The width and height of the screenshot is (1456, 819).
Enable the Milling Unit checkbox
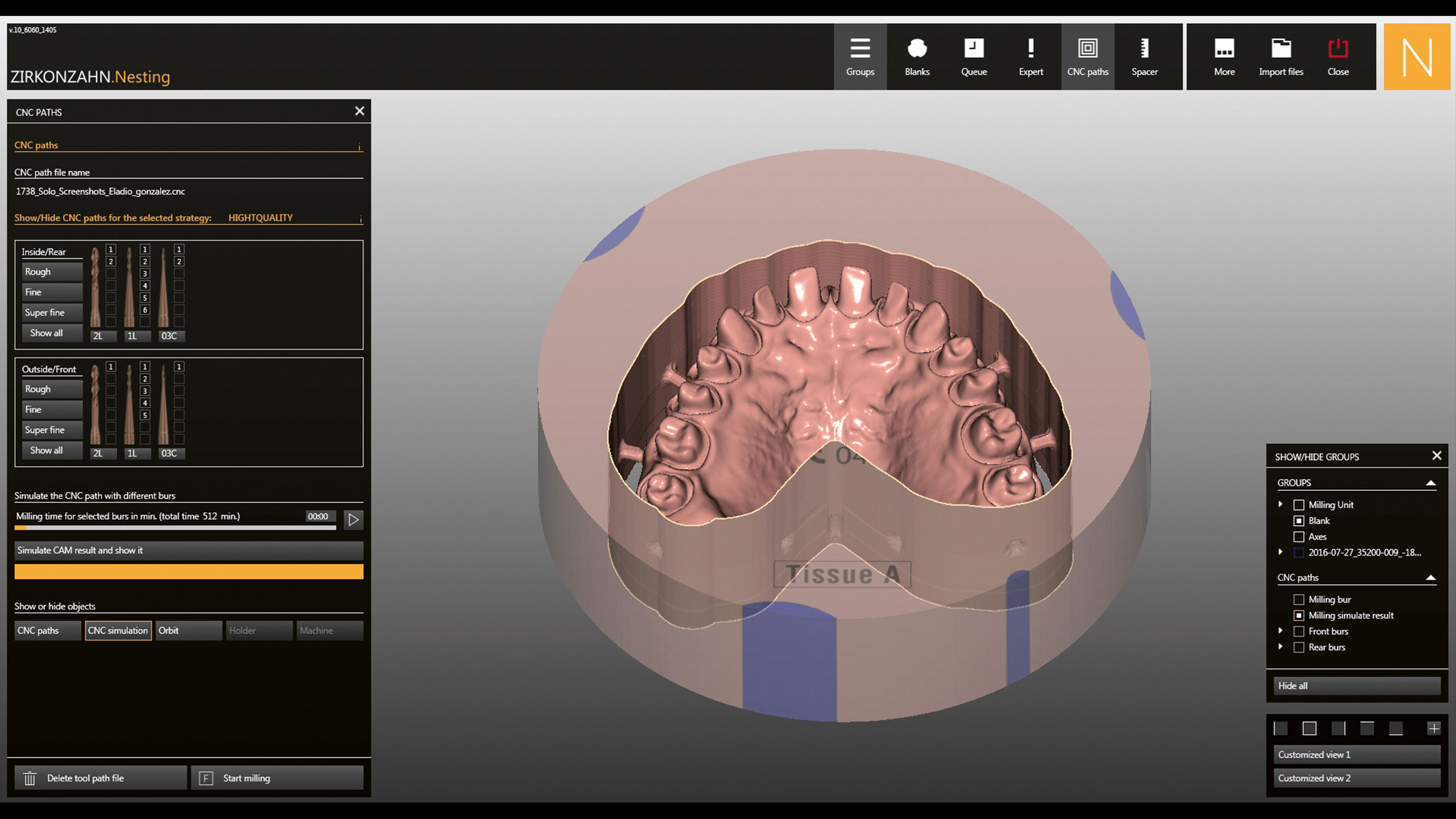pos(1298,505)
